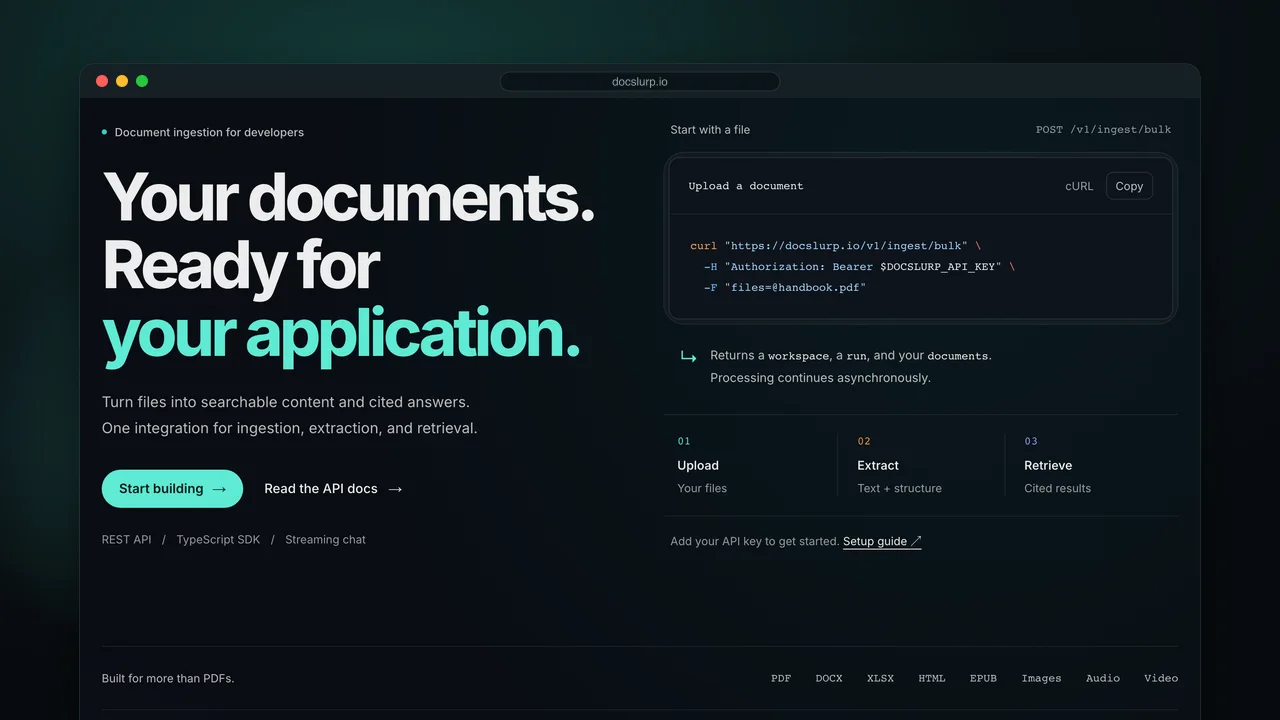Click the Authorization Bearer header line
1280x720 pixels.
pyautogui.click(x=859, y=267)
